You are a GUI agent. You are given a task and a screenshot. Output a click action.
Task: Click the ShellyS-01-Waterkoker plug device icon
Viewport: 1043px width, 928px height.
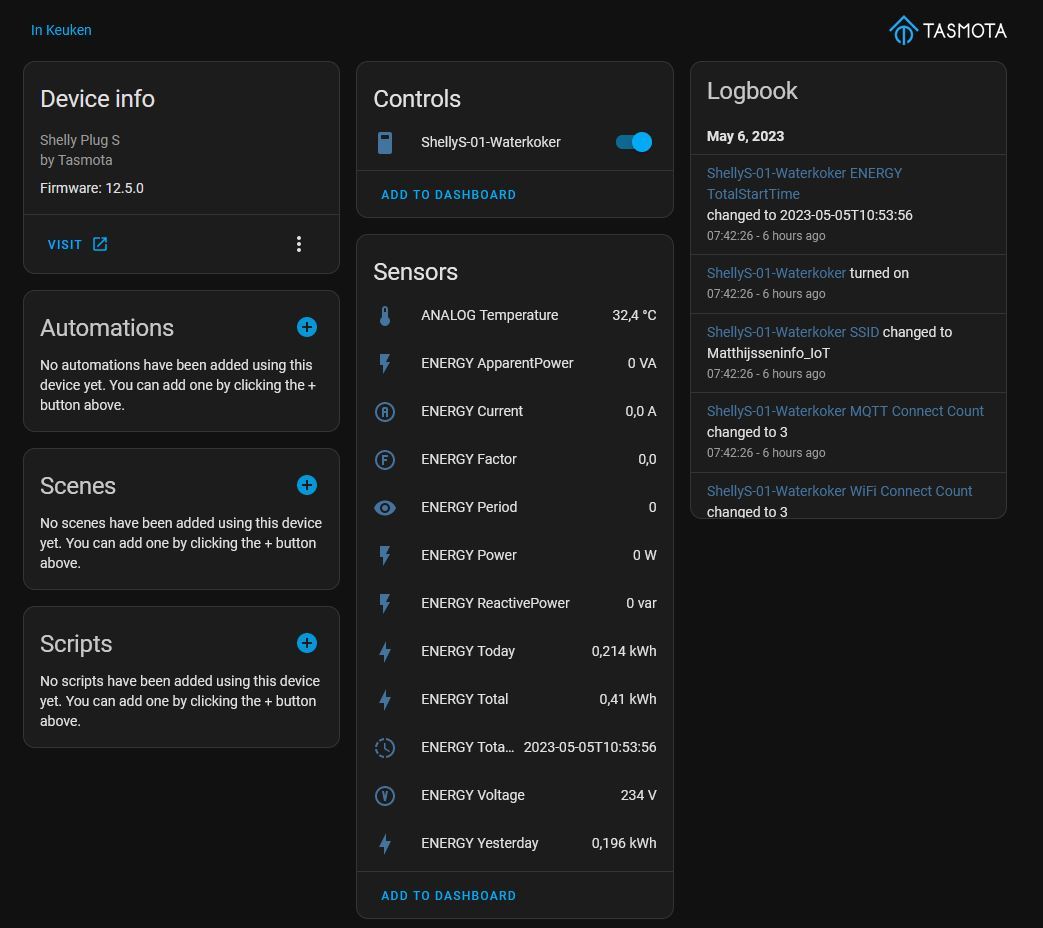(x=385, y=143)
